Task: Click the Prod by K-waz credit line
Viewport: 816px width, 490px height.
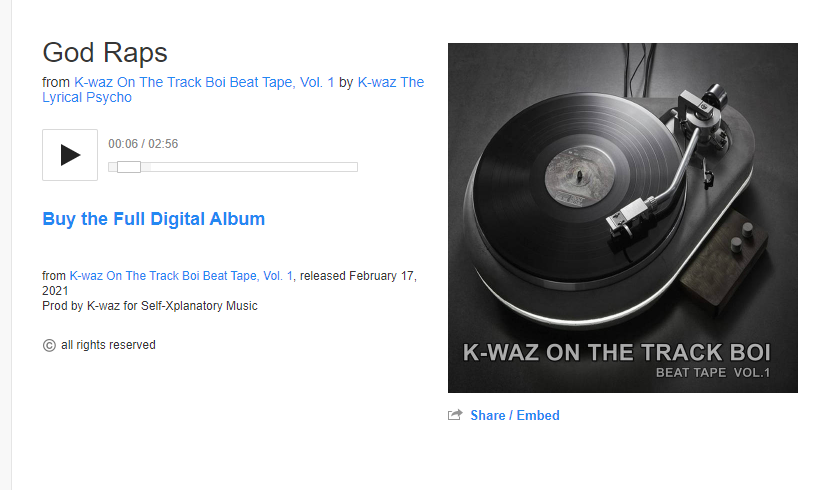Action: [x=150, y=306]
